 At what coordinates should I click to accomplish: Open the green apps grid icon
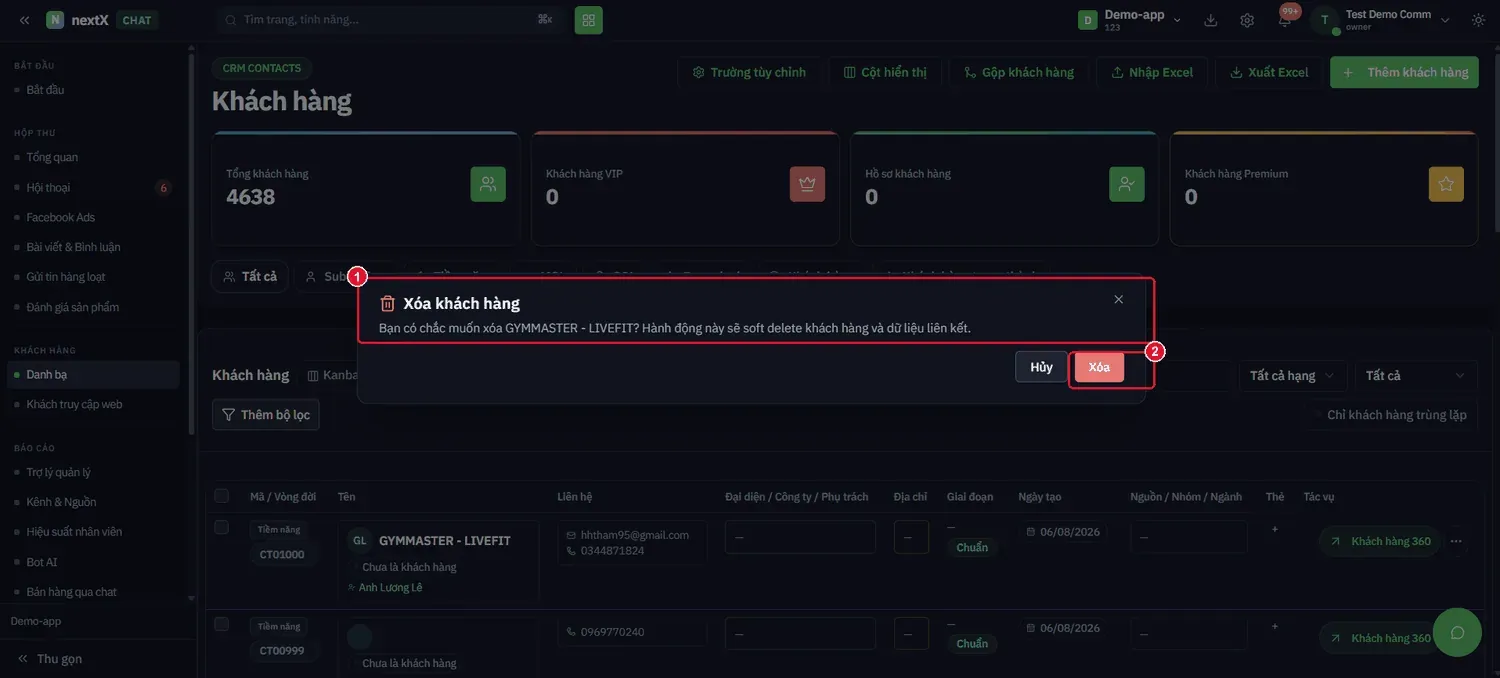(588, 20)
